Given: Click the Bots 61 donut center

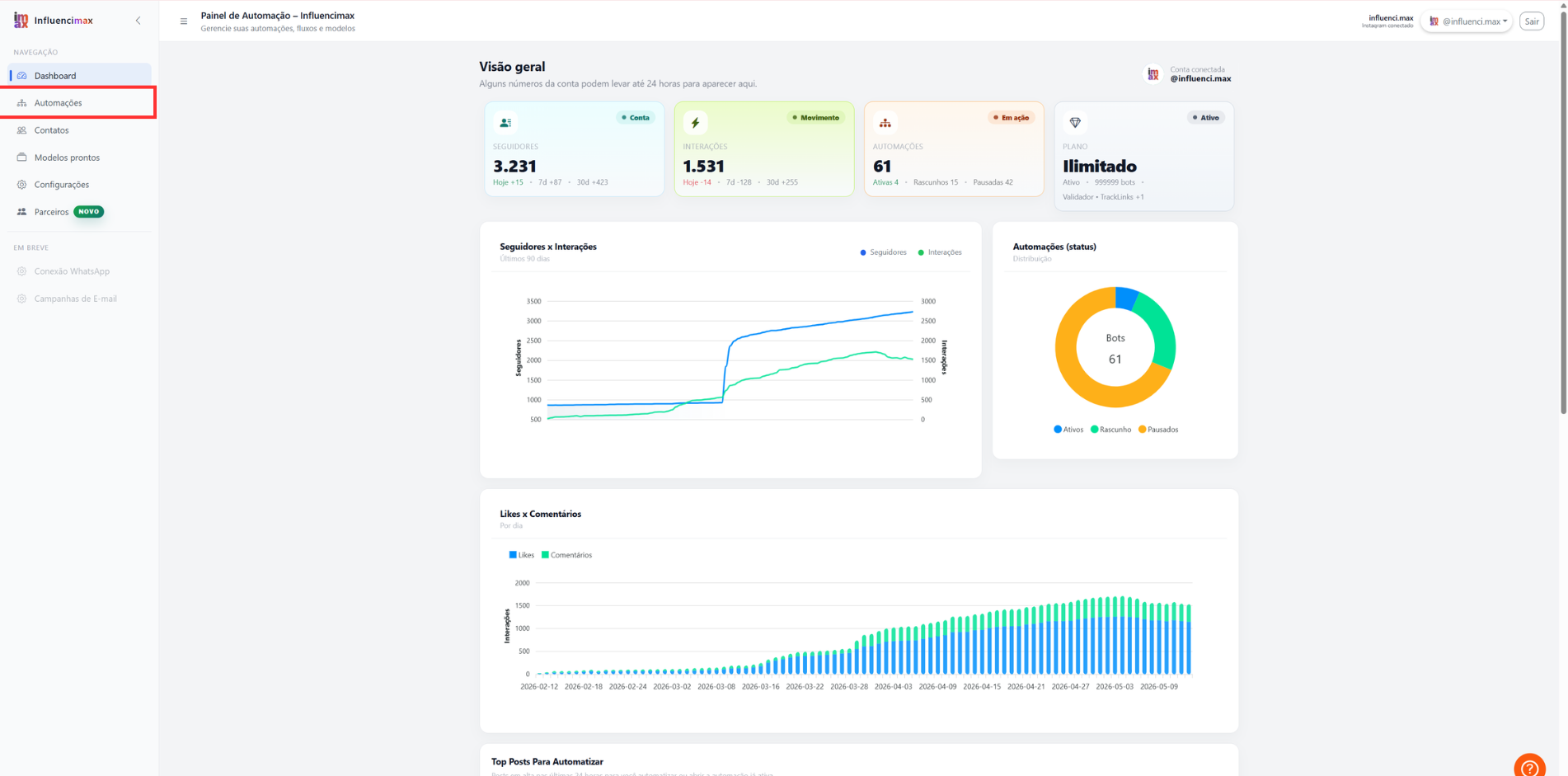Looking at the screenshot, I should (1115, 348).
